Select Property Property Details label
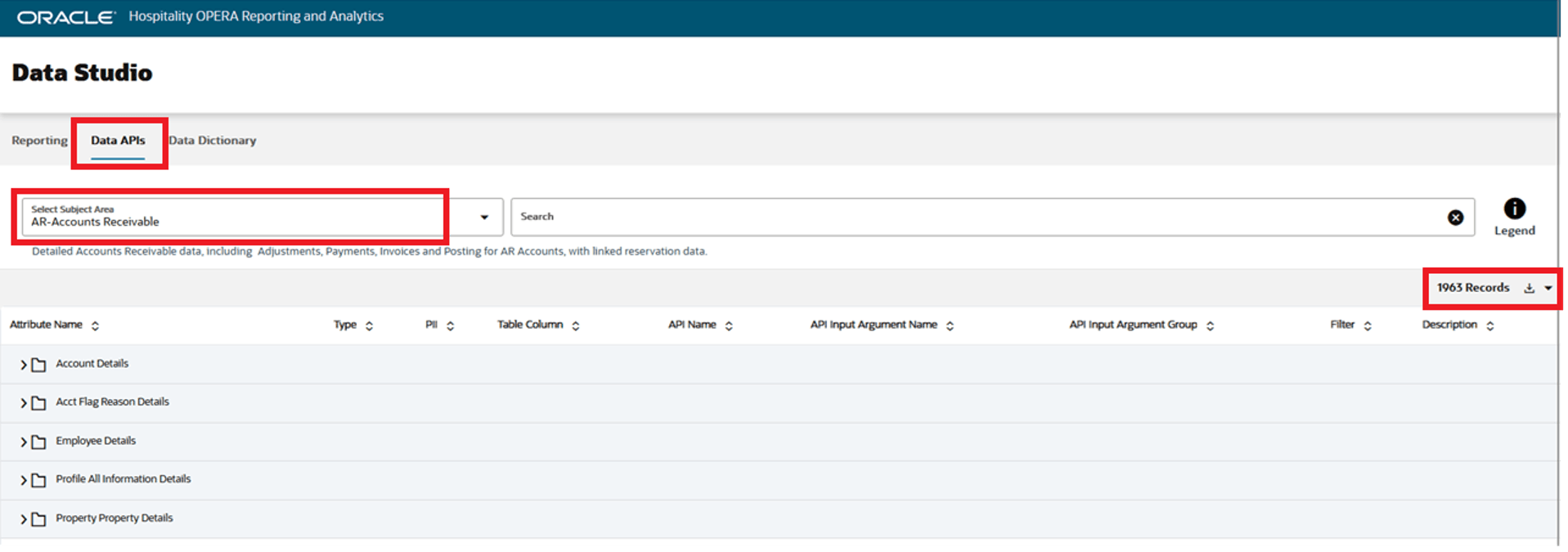1568x552 pixels. tap(114, 518)
